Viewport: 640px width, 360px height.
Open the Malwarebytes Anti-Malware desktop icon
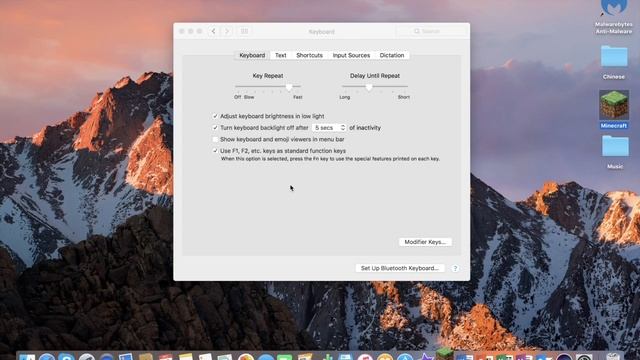[613, 16]
